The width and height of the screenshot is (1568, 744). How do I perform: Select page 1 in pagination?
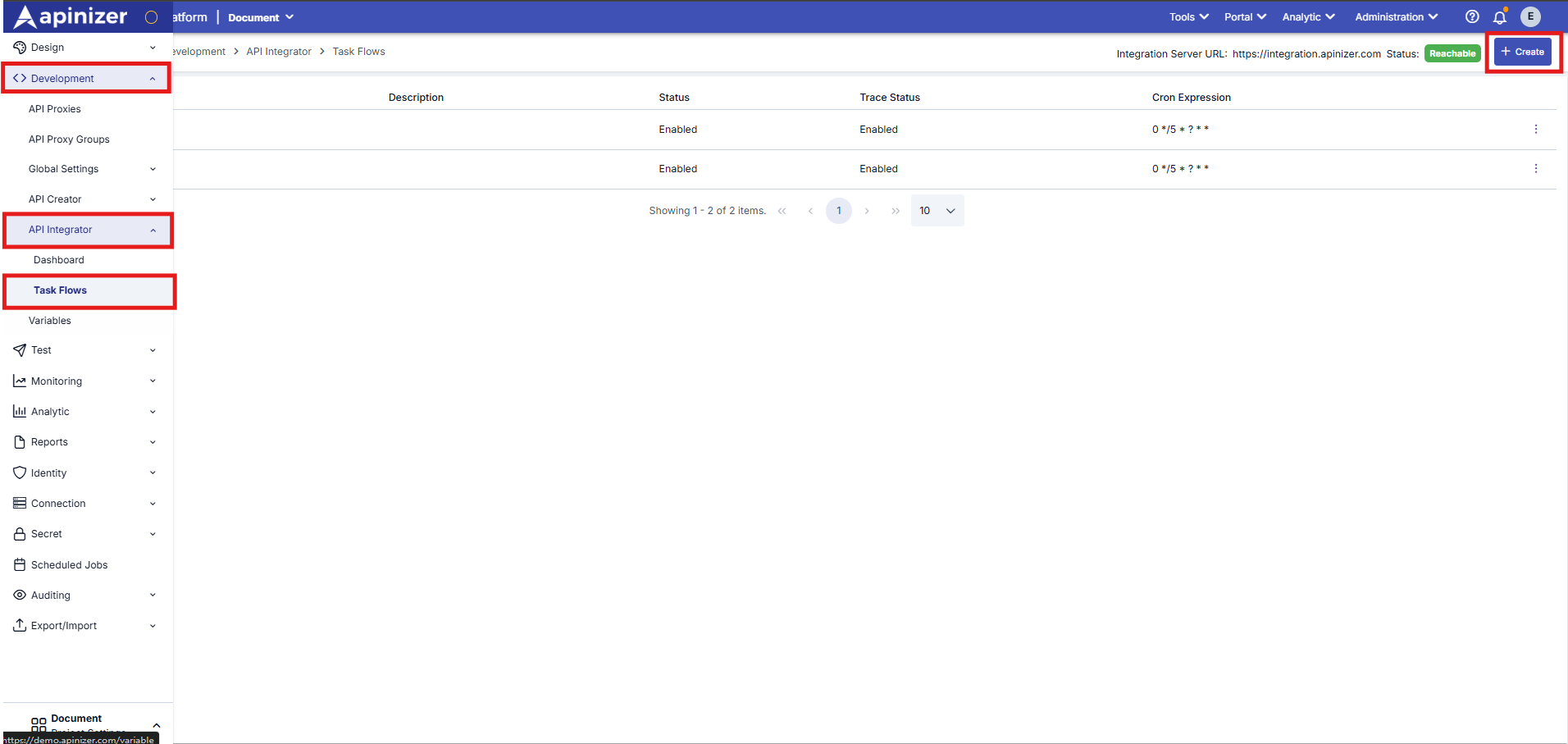click(x=838, y=211)
